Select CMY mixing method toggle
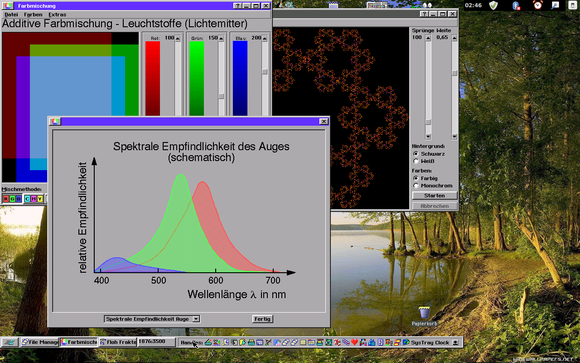This screenshot has width=580, height=363. (x=34, y=199)
